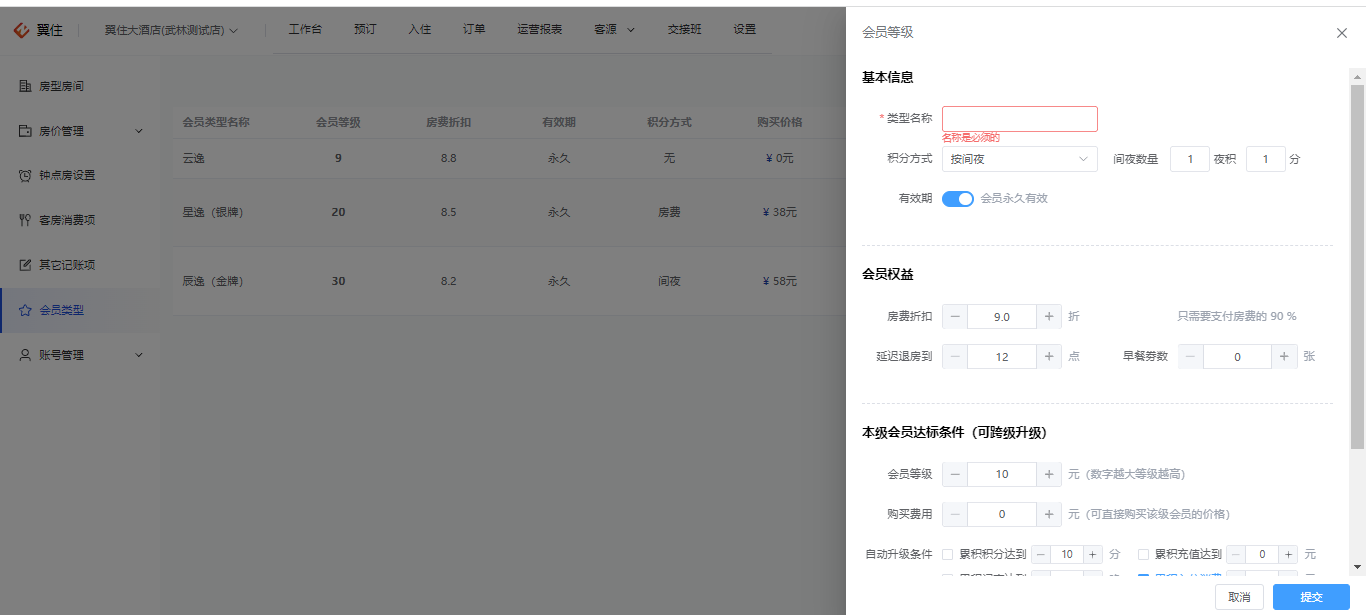Click the 夜积 points input field

pos(1266,159)
